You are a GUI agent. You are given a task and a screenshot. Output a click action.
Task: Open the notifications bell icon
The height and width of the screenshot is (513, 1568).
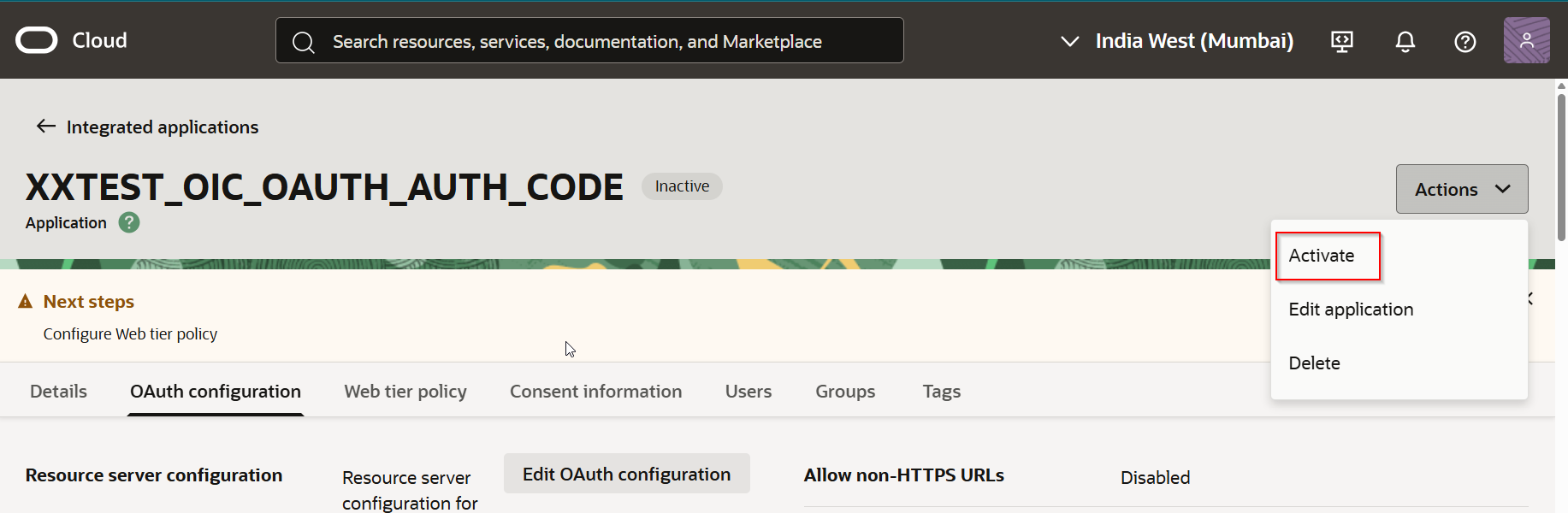click(1405, 41)
